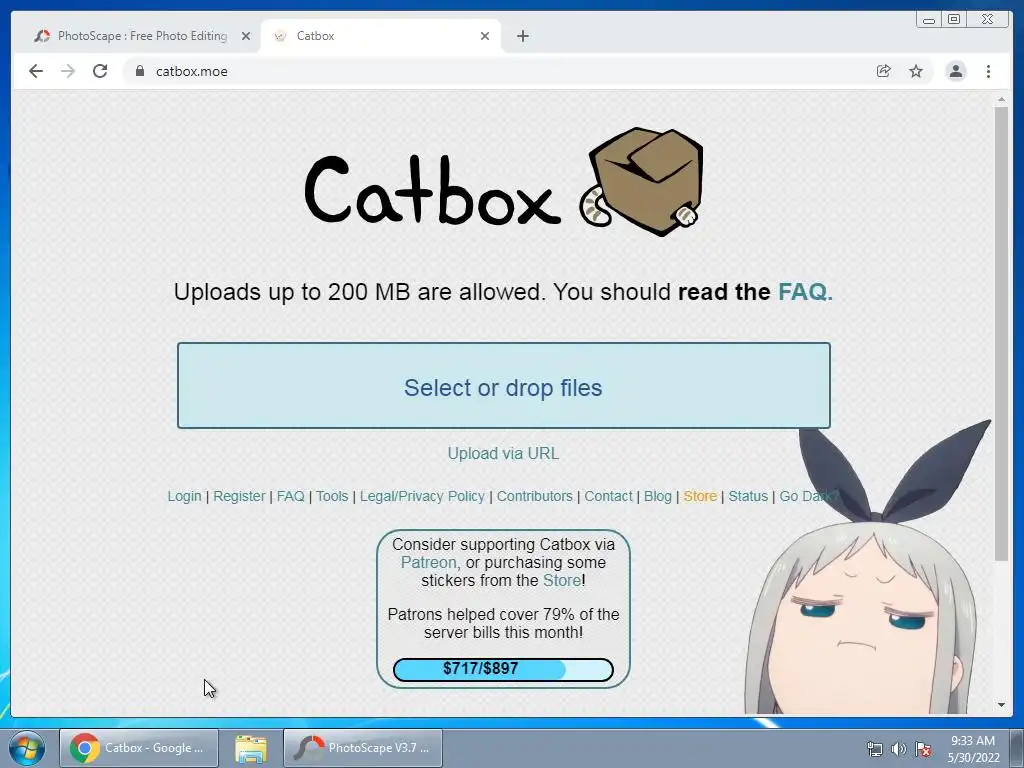Minimize the Chrome window
Screen dimensions: 1024x768
pos(929,20)
